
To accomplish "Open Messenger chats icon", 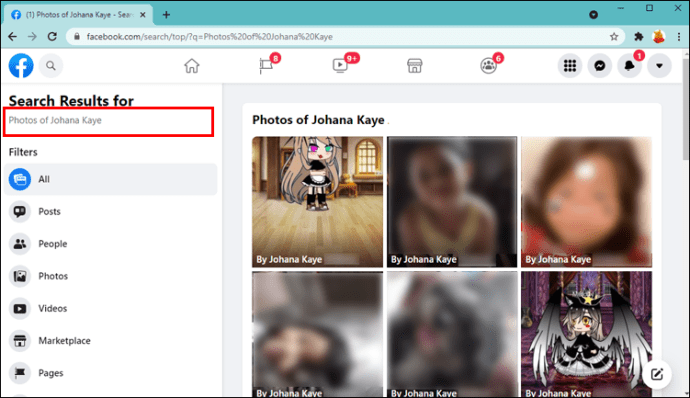I will [600, 66].
